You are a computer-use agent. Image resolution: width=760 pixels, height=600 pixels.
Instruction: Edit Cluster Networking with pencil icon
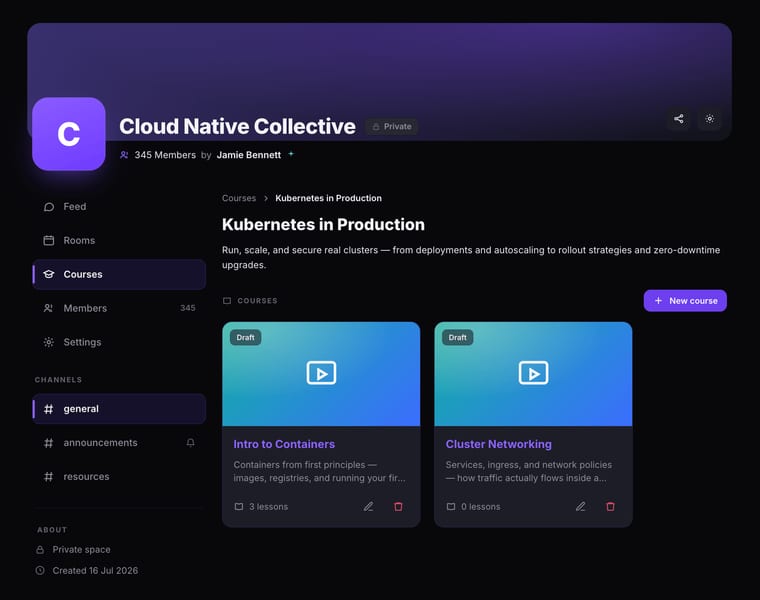point(581,506)
